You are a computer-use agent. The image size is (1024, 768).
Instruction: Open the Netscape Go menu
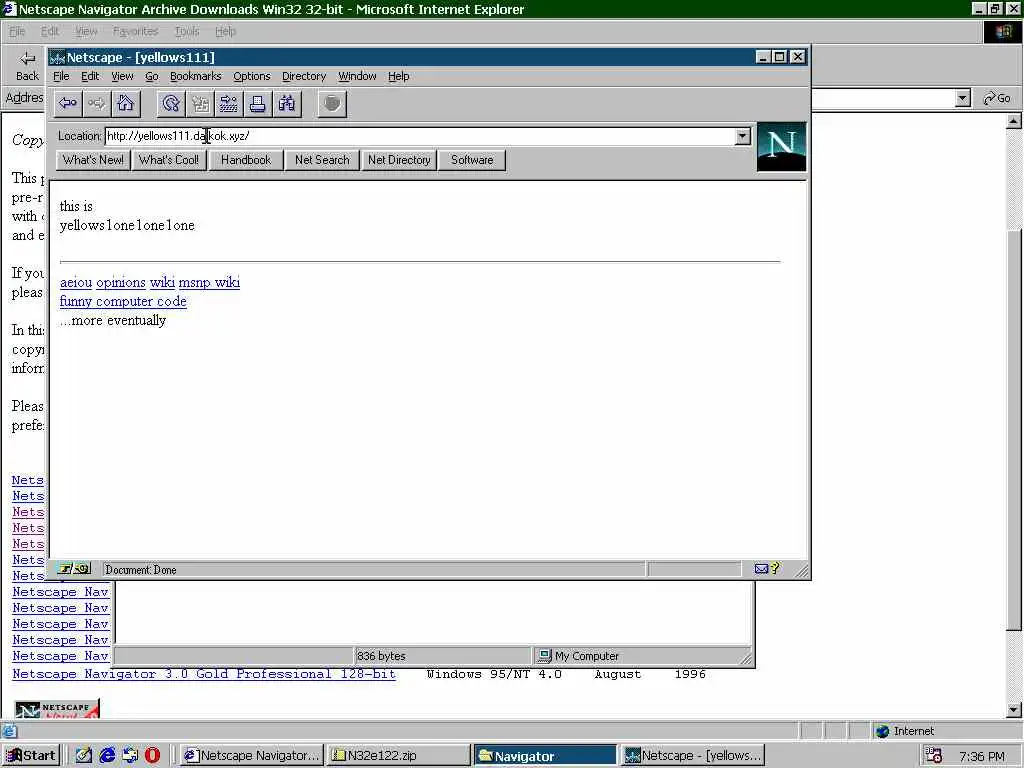[152, 76]
